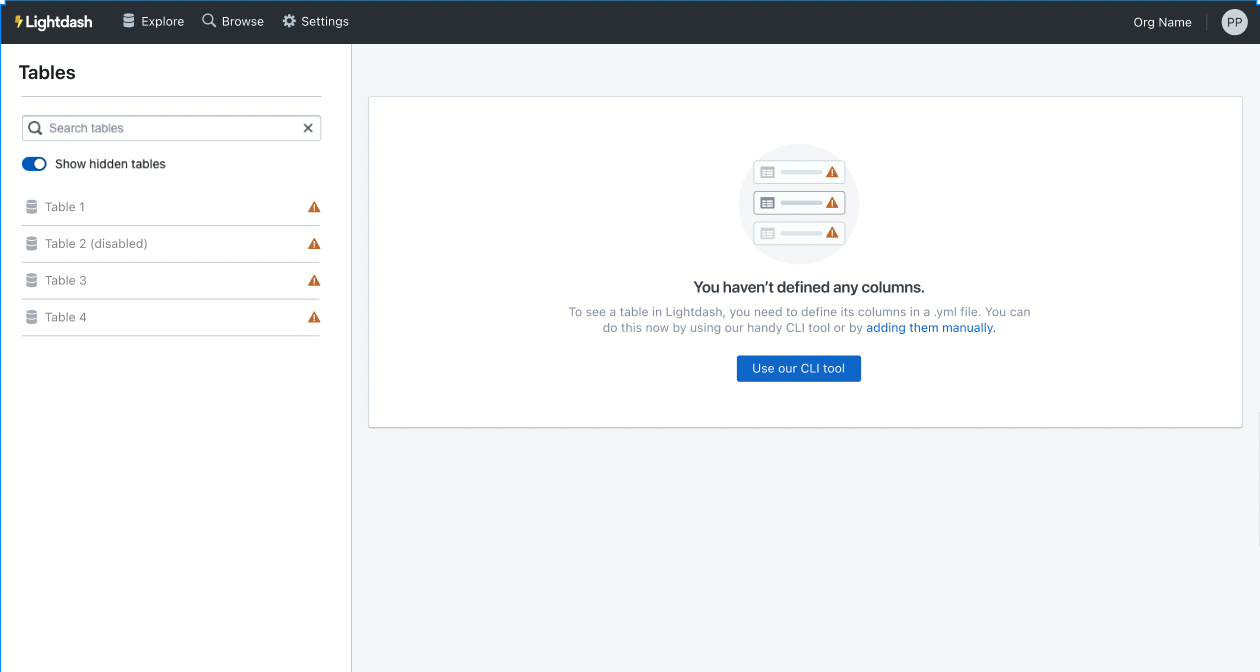Viewport: 1260px width, 672px height.
Task: Focus the Search tables field
Action: [x=171, y=128]
